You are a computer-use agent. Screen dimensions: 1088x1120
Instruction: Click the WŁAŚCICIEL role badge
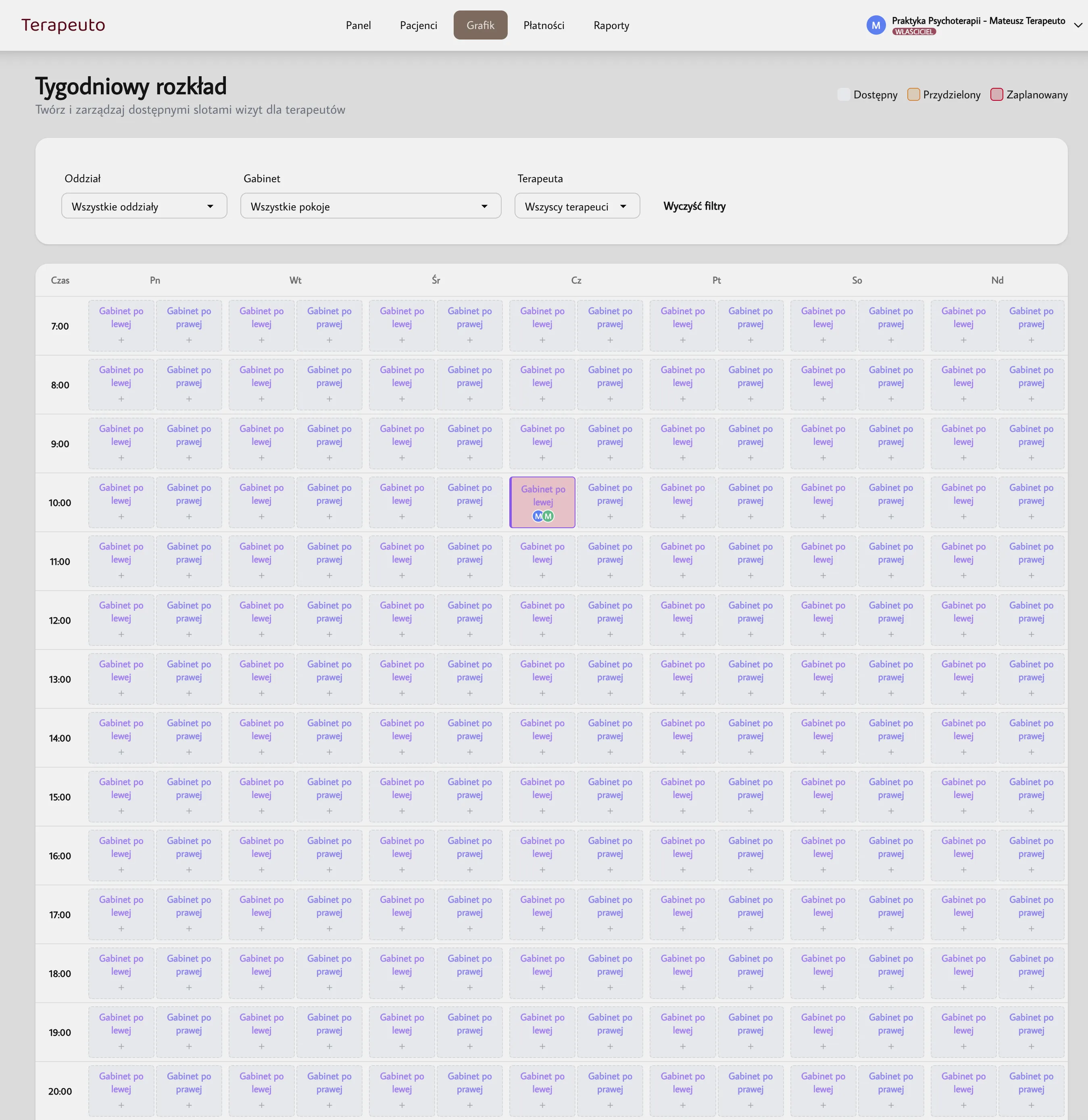point(914,32)
